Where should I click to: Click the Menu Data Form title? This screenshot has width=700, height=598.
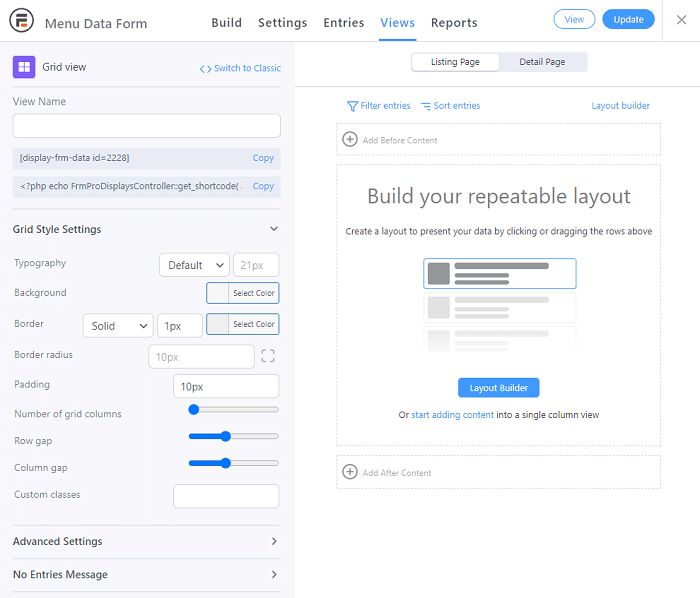(x=96, y=23)
